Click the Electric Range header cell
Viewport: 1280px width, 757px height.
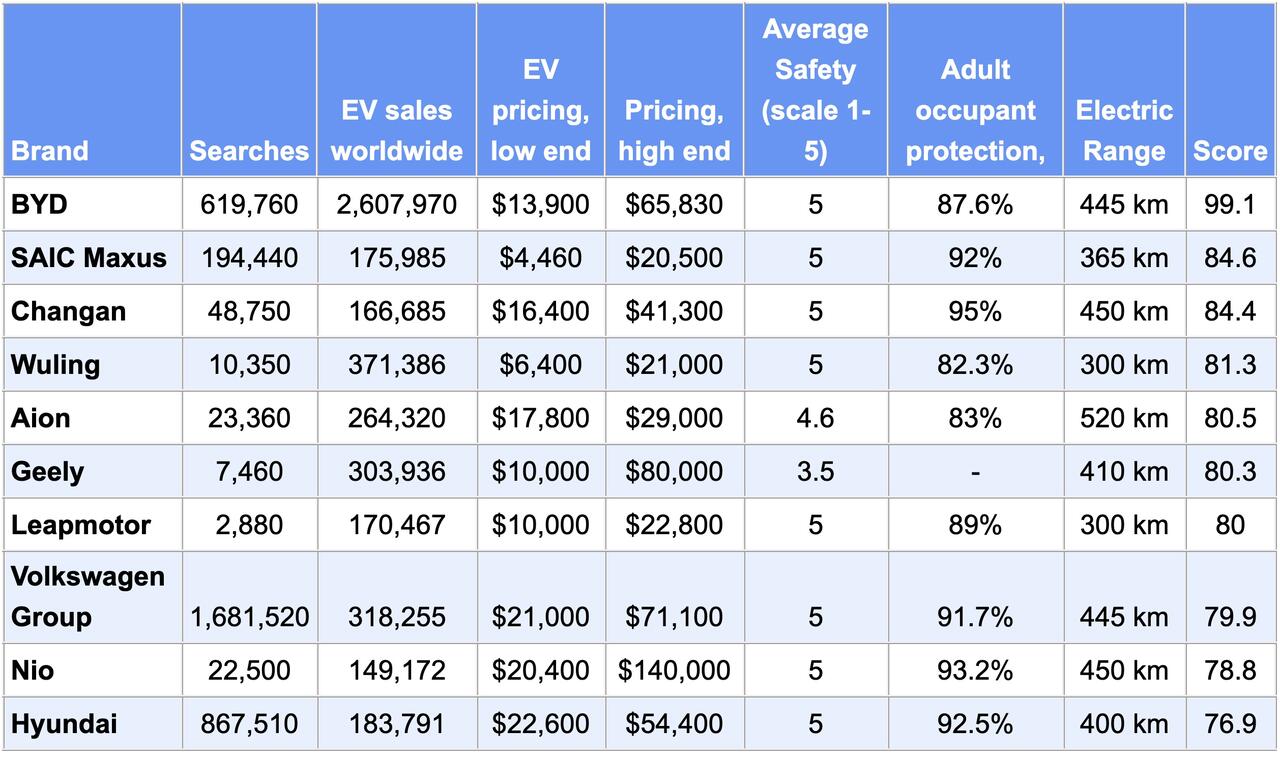(1124, 131)
